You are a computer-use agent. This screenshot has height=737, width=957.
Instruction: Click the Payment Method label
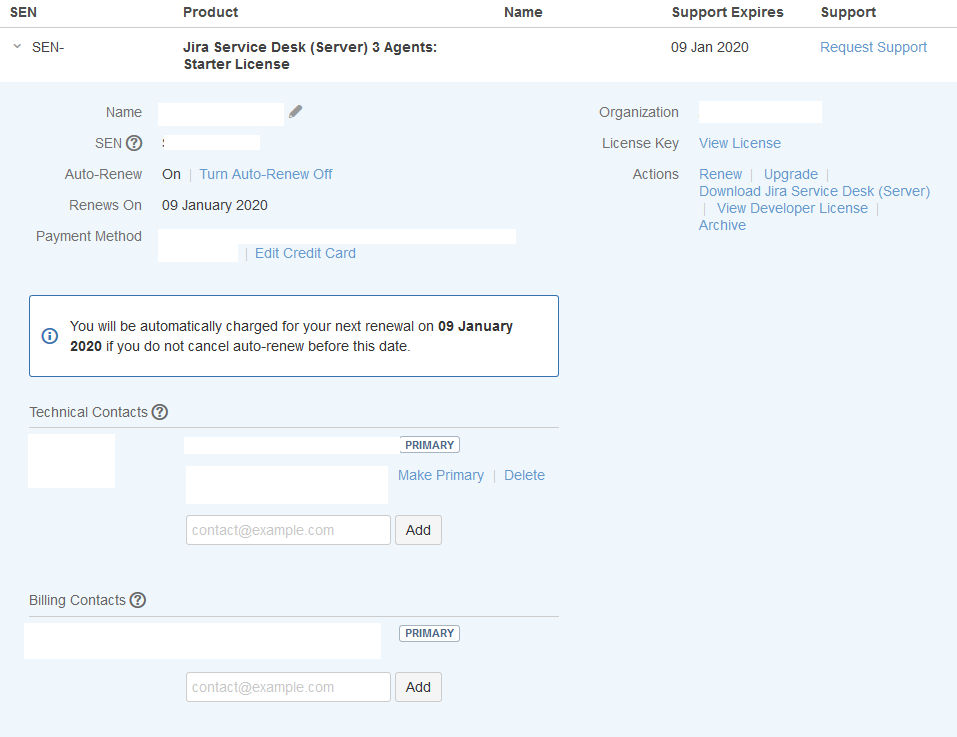point(89,236)
